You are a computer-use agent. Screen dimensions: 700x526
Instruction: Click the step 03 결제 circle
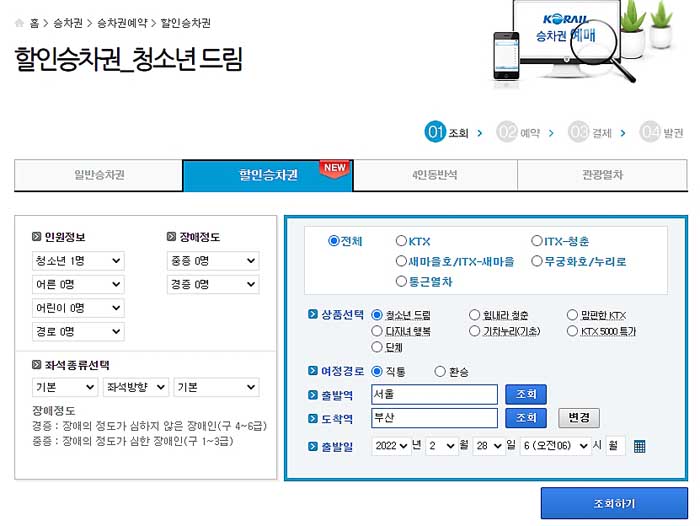click(x=578, y=132)
